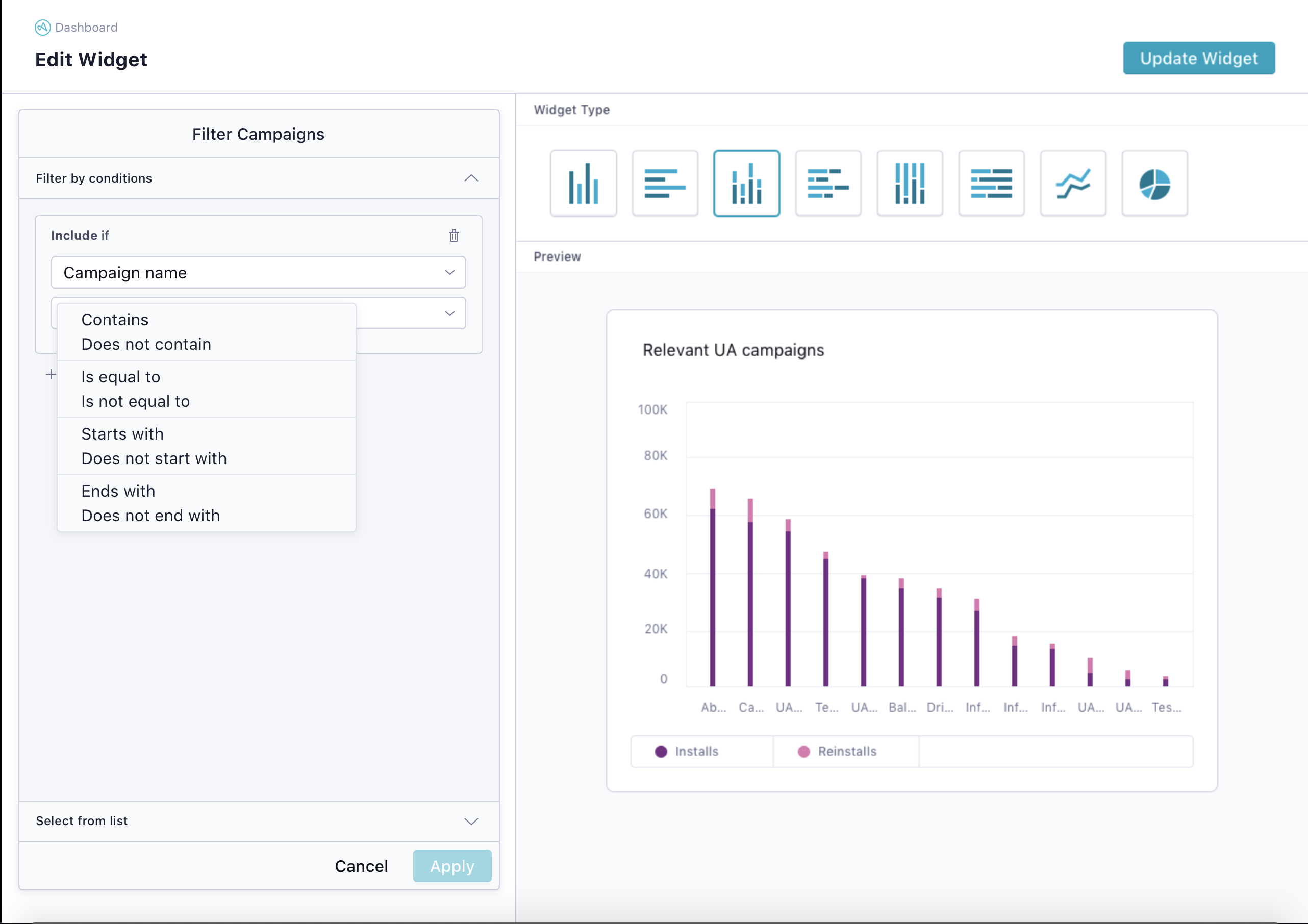The width and height of the screenshot is (1308, 924).
Task: Click the Te... campaign bar
Action: click(825, 619)
